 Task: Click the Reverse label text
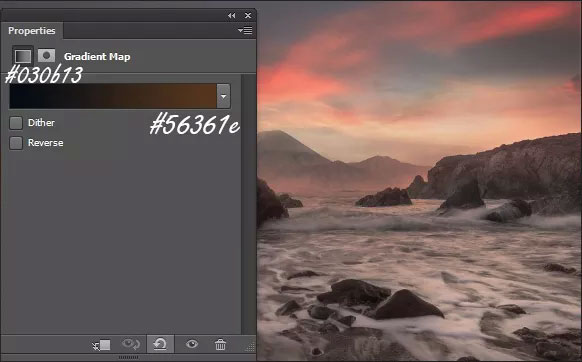click(45, 143)
